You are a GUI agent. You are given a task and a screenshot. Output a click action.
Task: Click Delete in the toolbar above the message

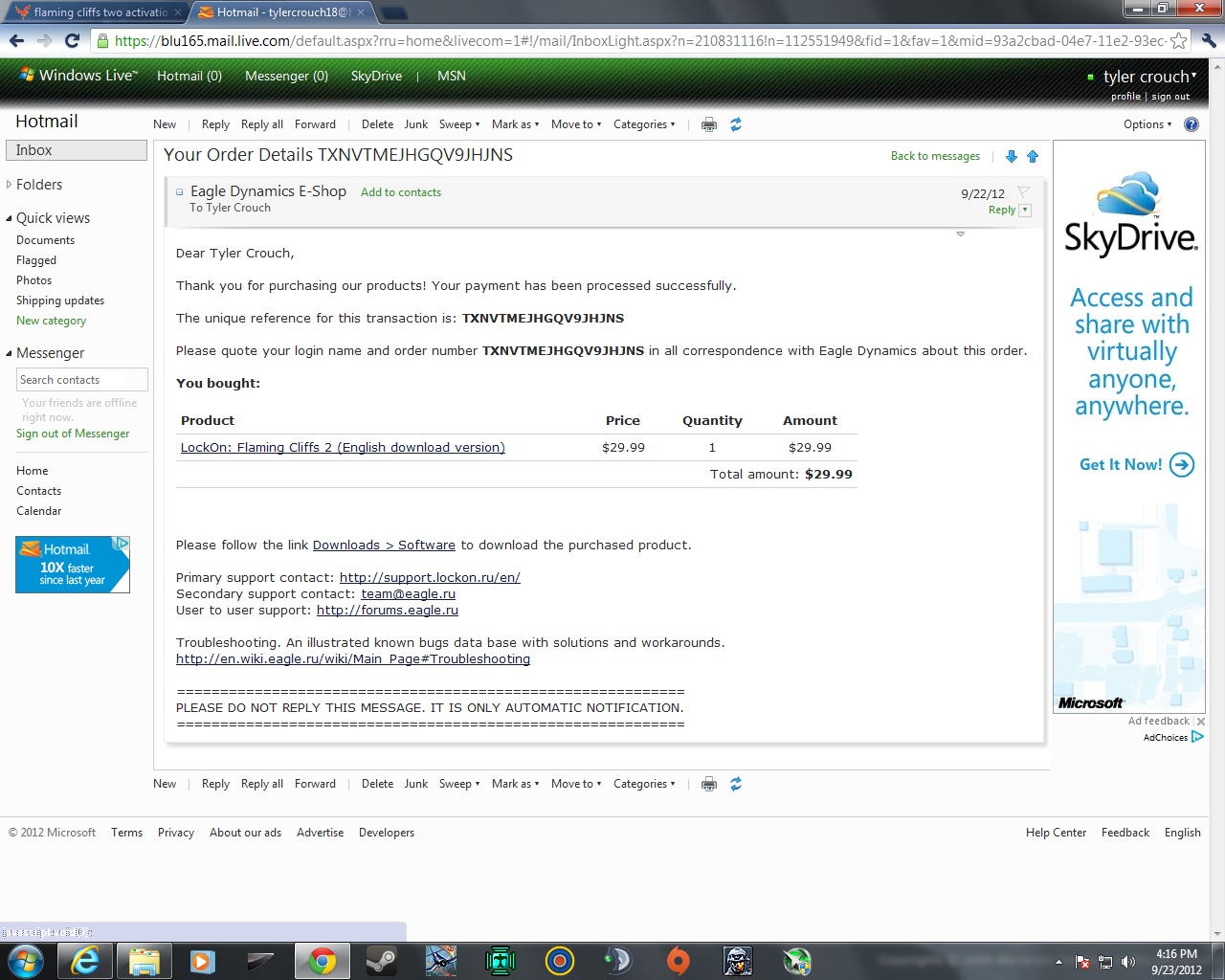pyautogui.click(x=377, y=124)
